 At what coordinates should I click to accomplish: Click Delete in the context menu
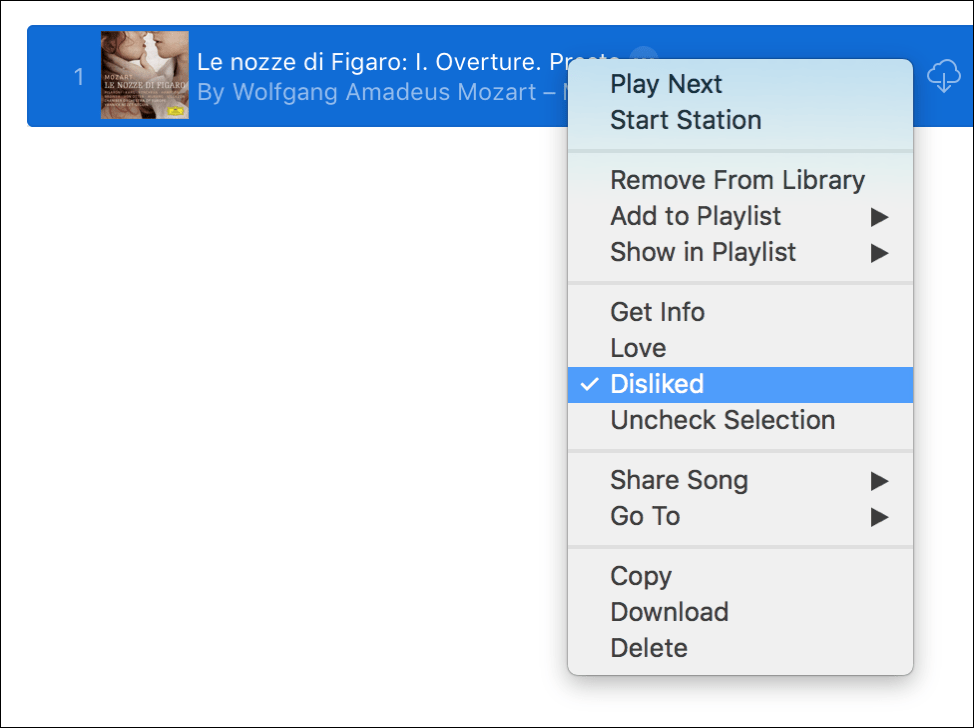(649, 648)
